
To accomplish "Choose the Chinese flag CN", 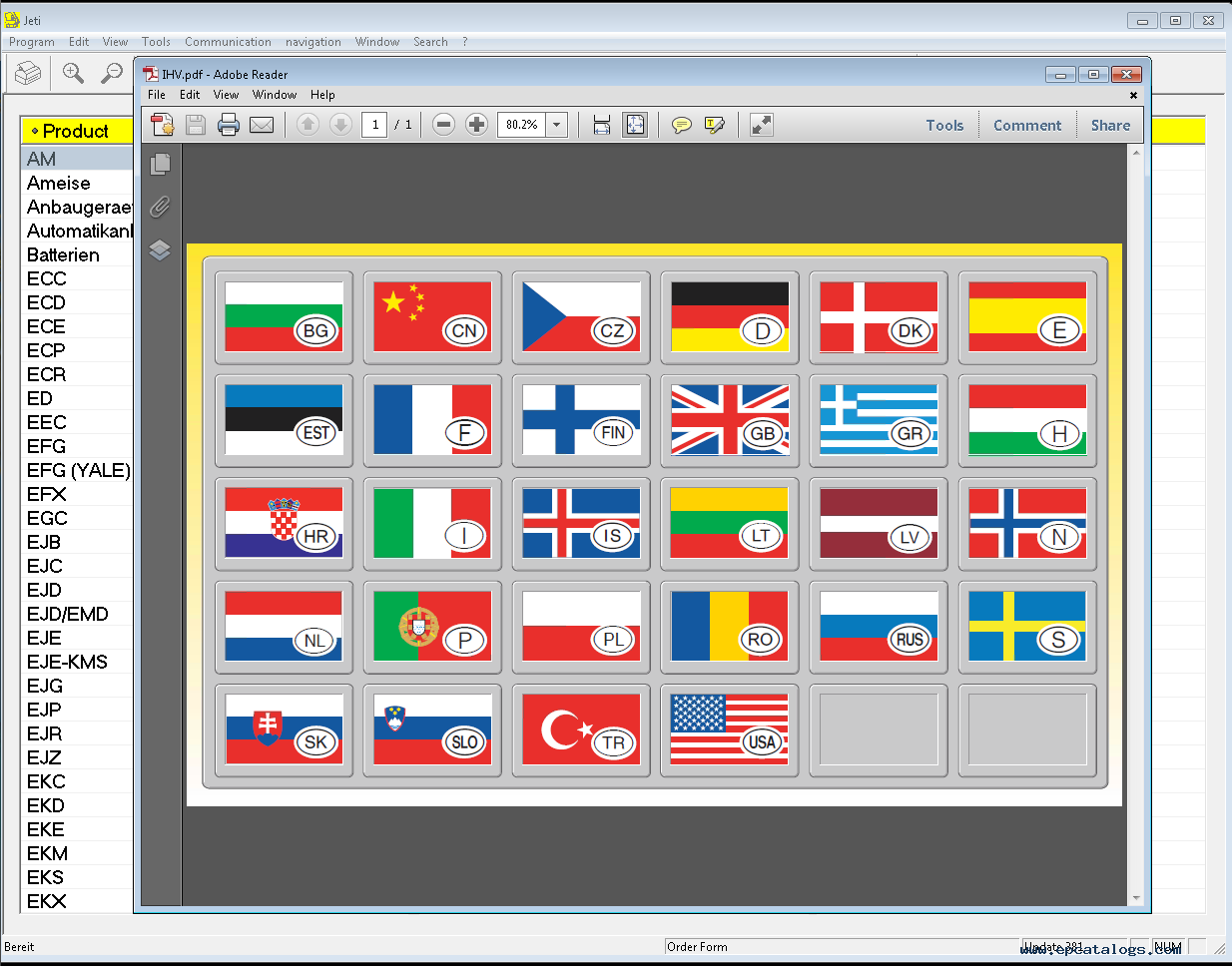I will [x=432, y=317].
